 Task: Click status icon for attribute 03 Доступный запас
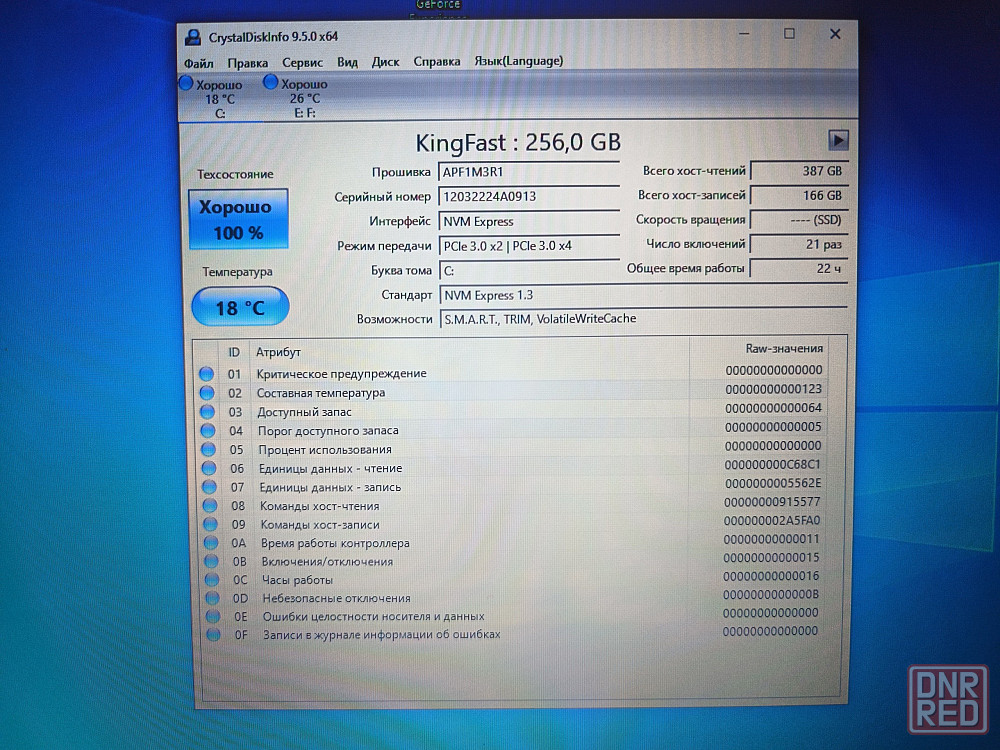coord(207,412)
